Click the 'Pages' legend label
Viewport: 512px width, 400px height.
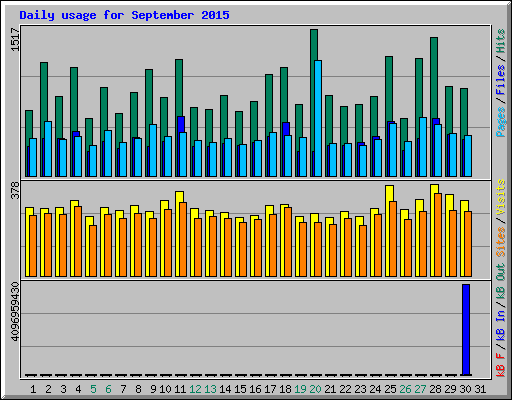click(501, 122)
